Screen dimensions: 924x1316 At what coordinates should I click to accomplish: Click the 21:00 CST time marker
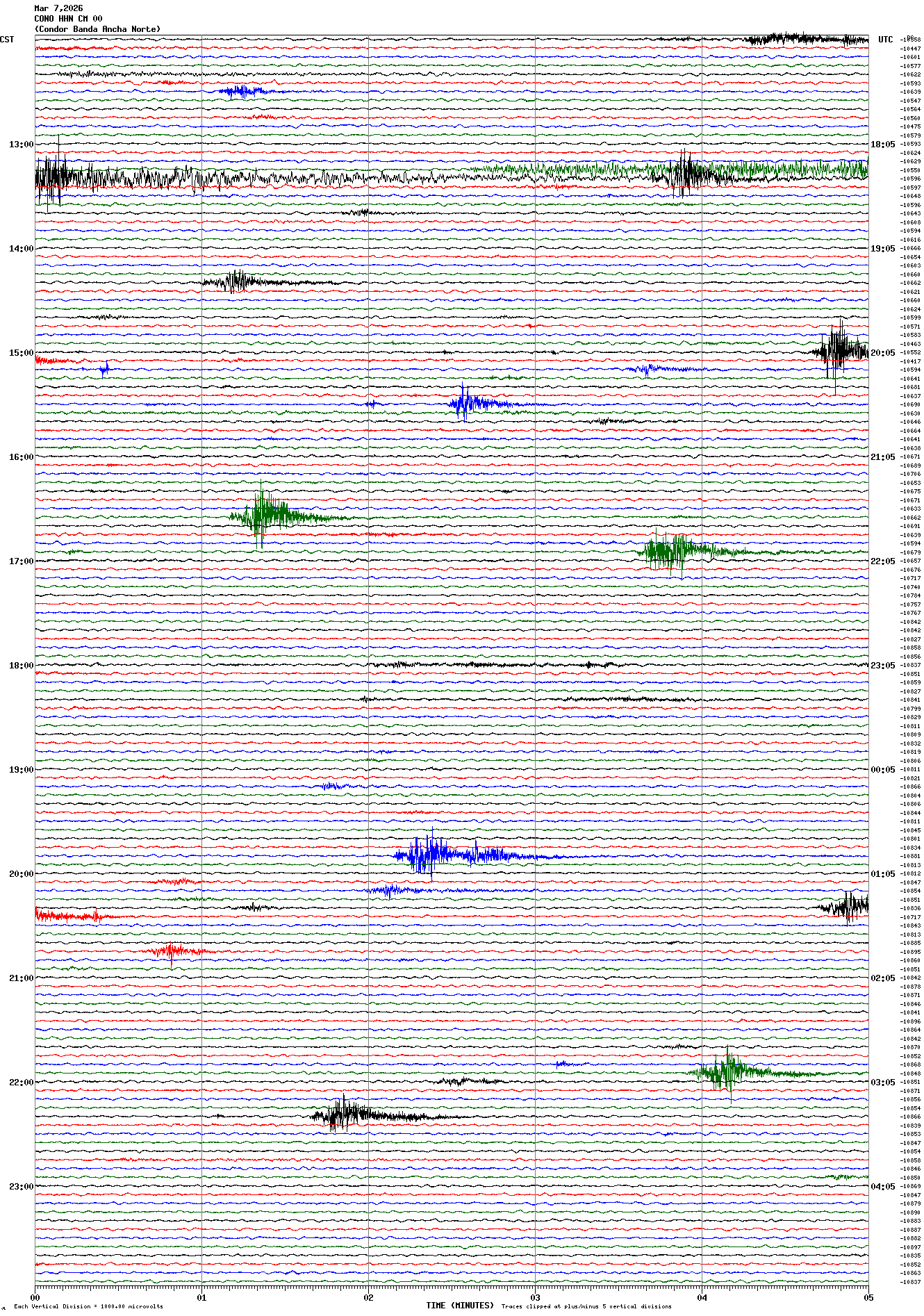pos(21,978)
